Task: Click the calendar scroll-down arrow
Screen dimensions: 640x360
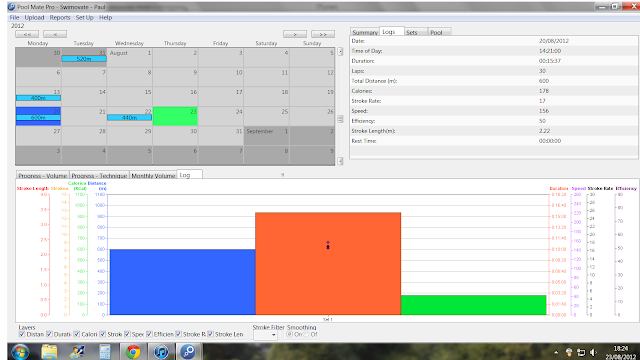Action: [x=340, y=161]
